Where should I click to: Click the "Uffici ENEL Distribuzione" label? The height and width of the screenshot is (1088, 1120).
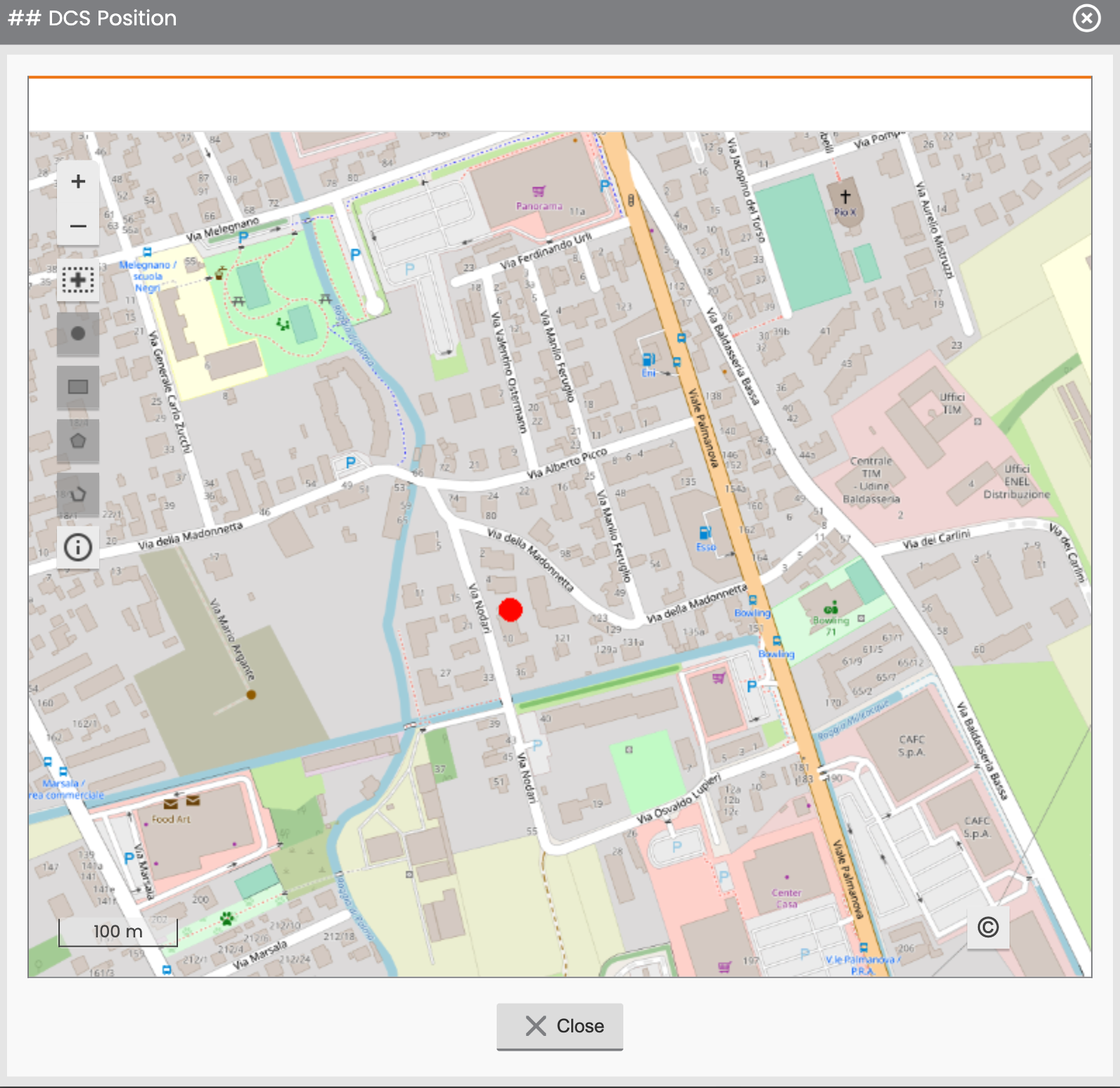(x=1017, y=482)
